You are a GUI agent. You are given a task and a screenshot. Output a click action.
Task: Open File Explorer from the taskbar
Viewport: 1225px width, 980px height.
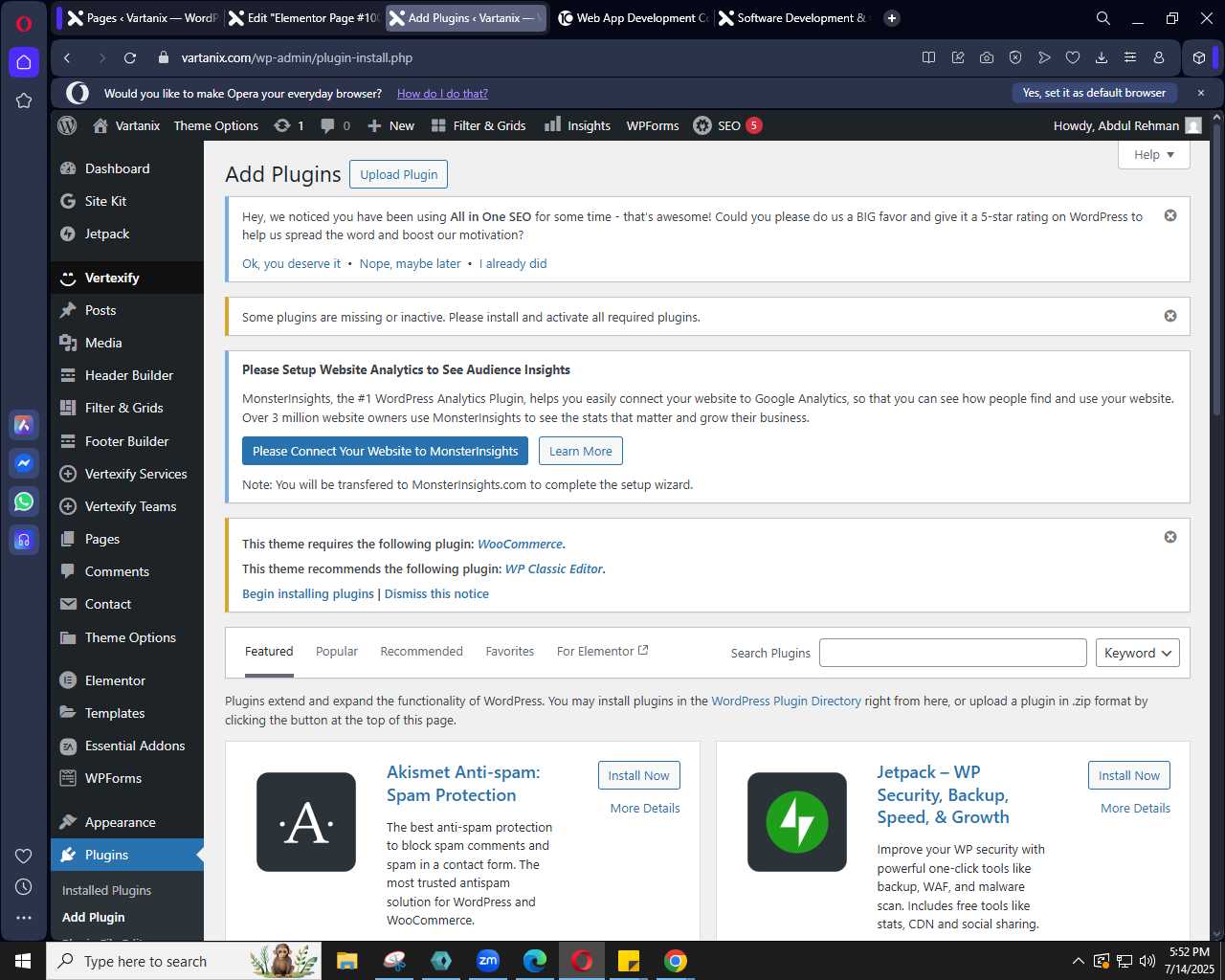click(x=346, y=961)
